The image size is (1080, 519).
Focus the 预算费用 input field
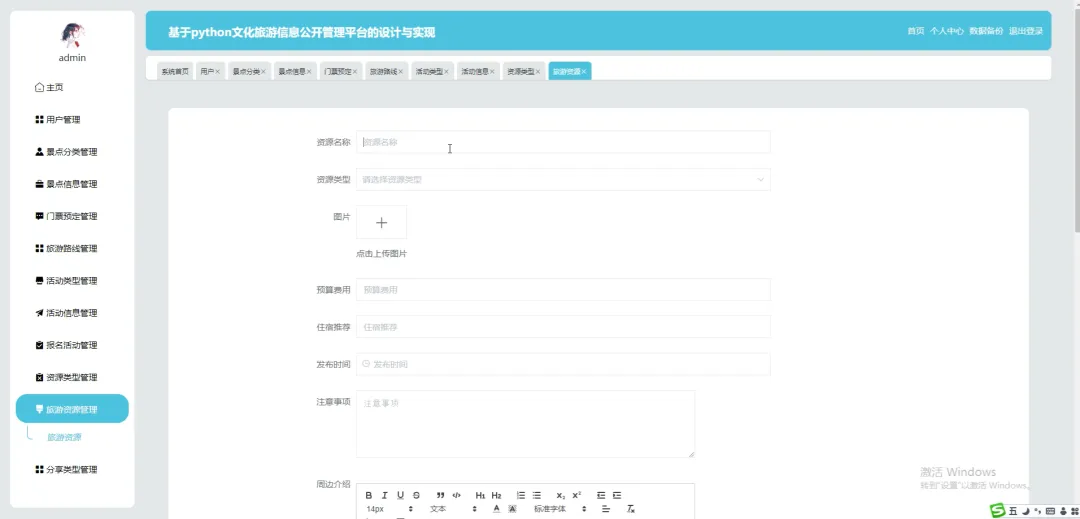pos(563,290)
